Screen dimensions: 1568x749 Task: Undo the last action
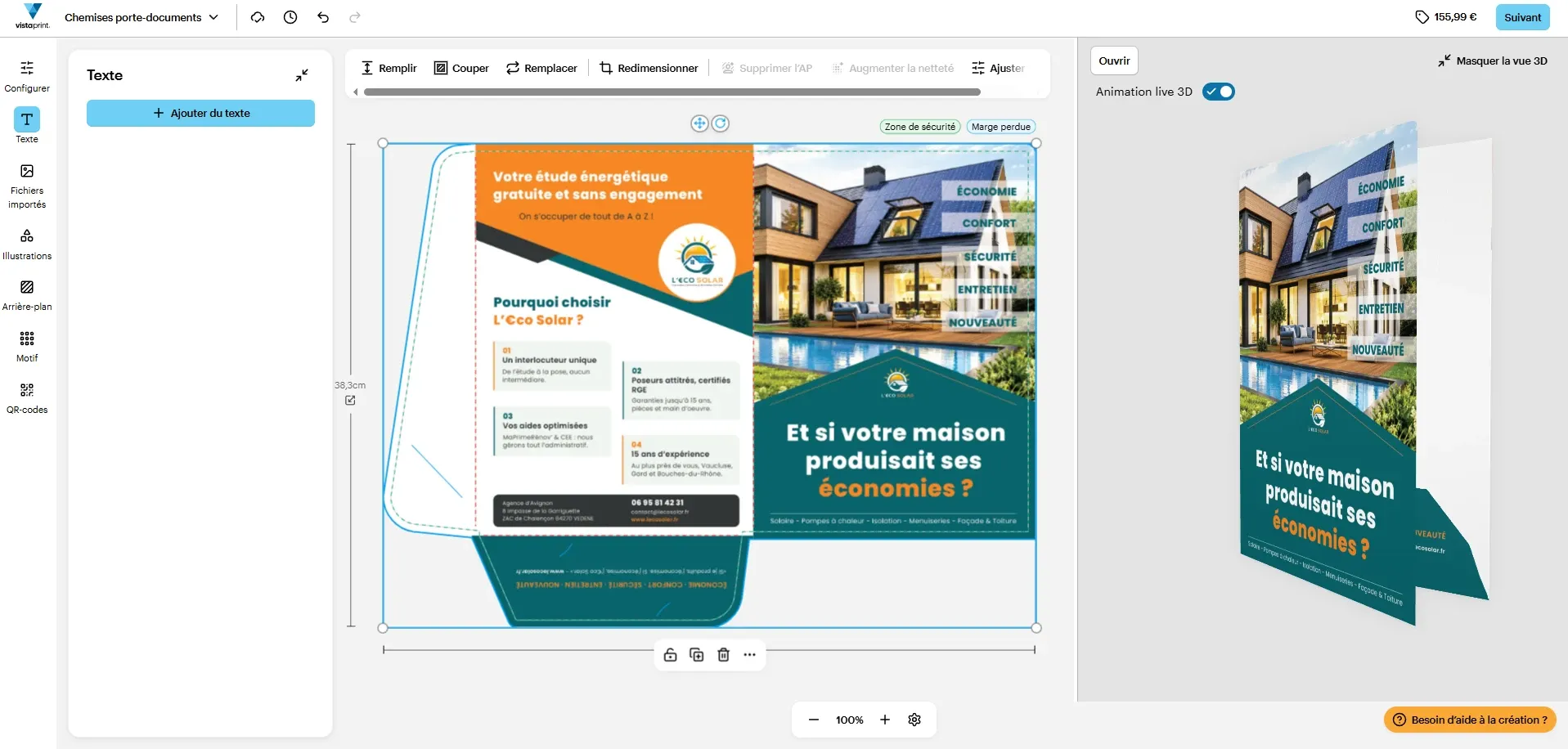pos(323,17)
